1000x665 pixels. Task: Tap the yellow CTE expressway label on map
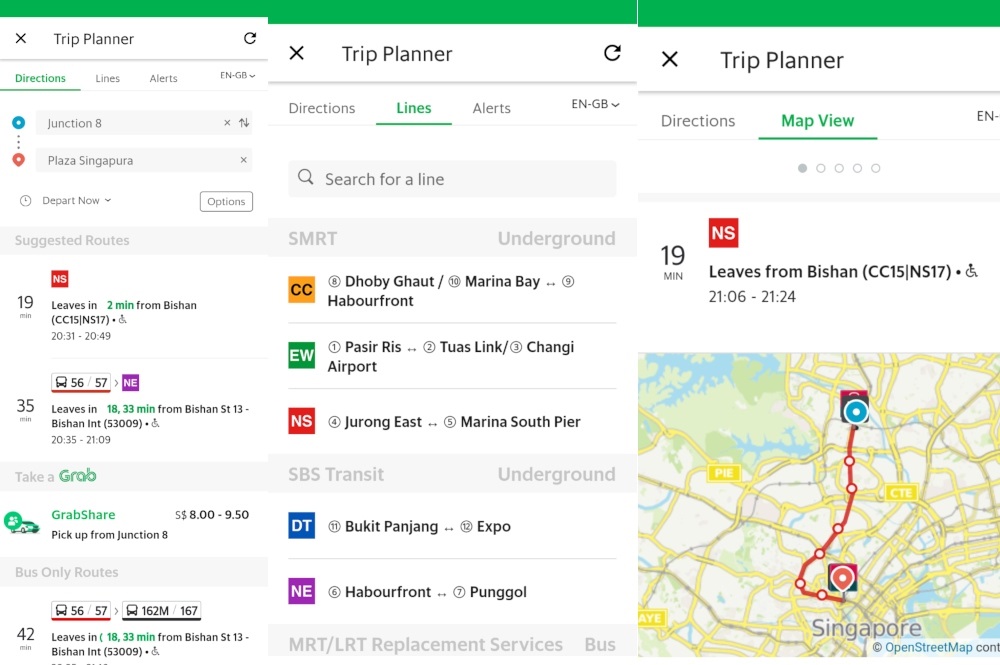pyautogui.click(x=901, y=492)
